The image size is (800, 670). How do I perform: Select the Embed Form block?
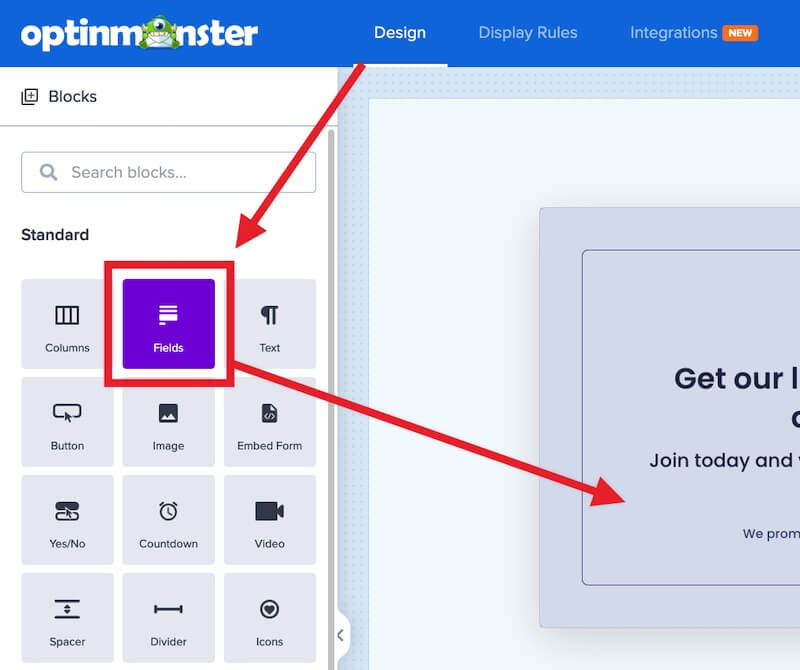pos(270,421)
